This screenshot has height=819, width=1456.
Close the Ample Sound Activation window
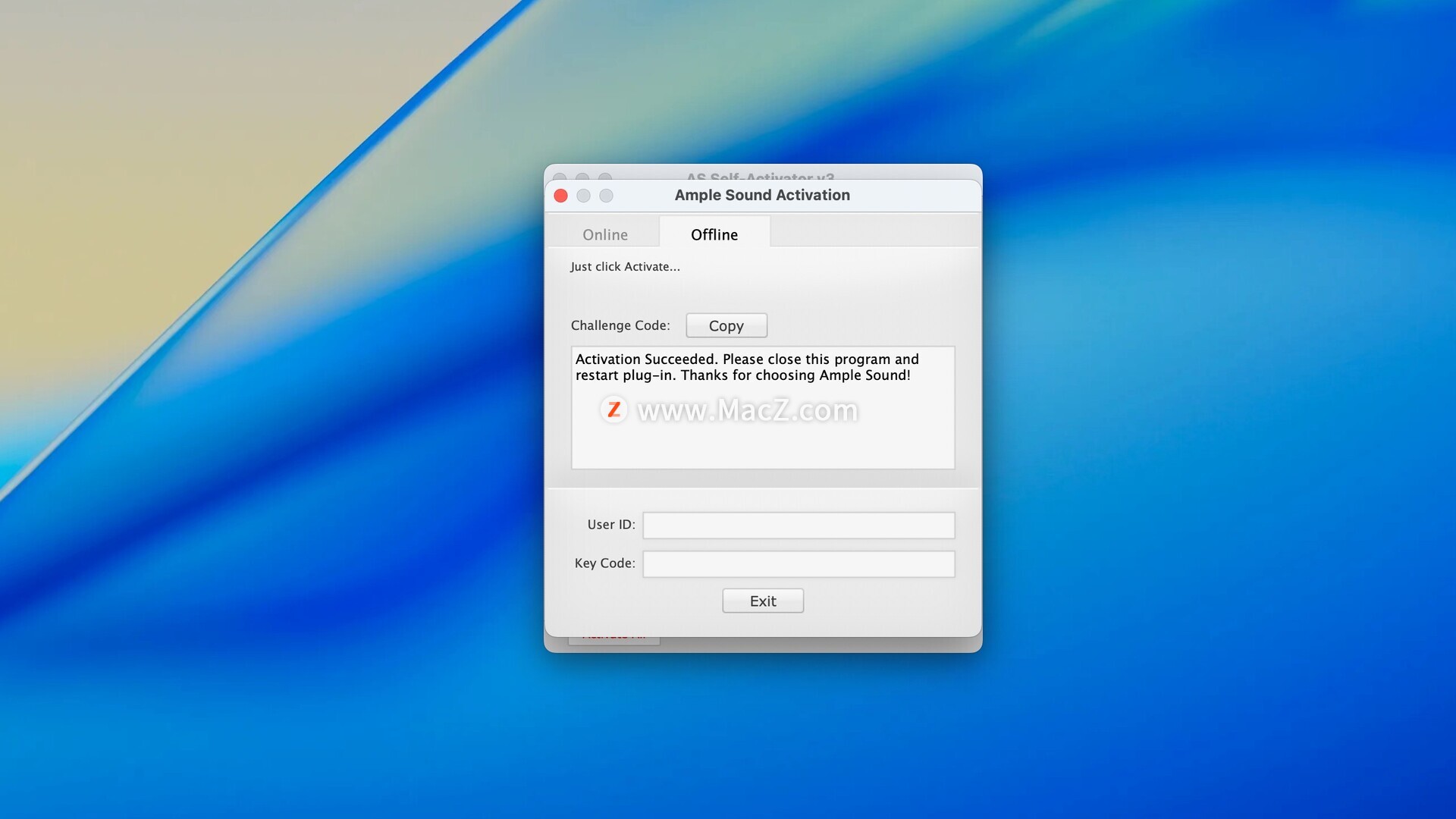(561, 196)
